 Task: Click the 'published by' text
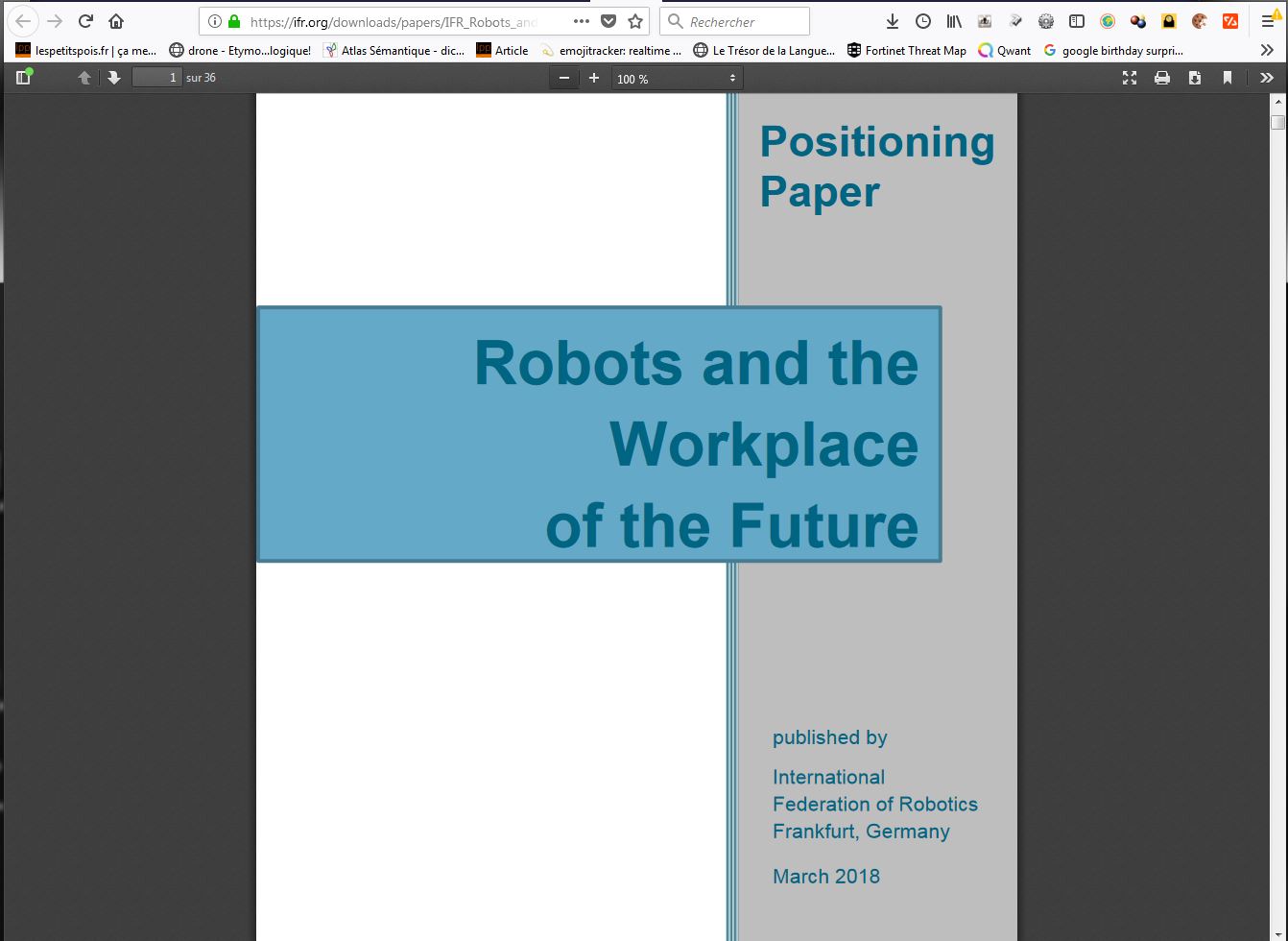830,737
